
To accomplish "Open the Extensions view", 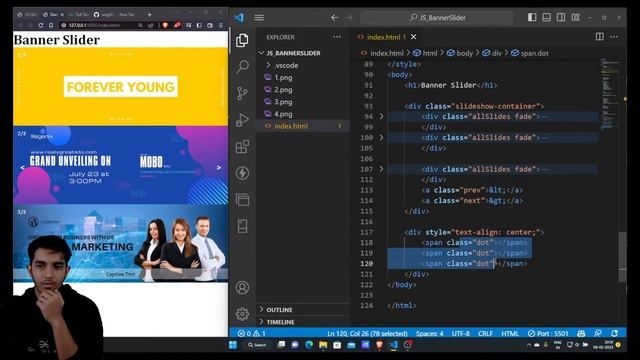I will (x=242, y=147).
